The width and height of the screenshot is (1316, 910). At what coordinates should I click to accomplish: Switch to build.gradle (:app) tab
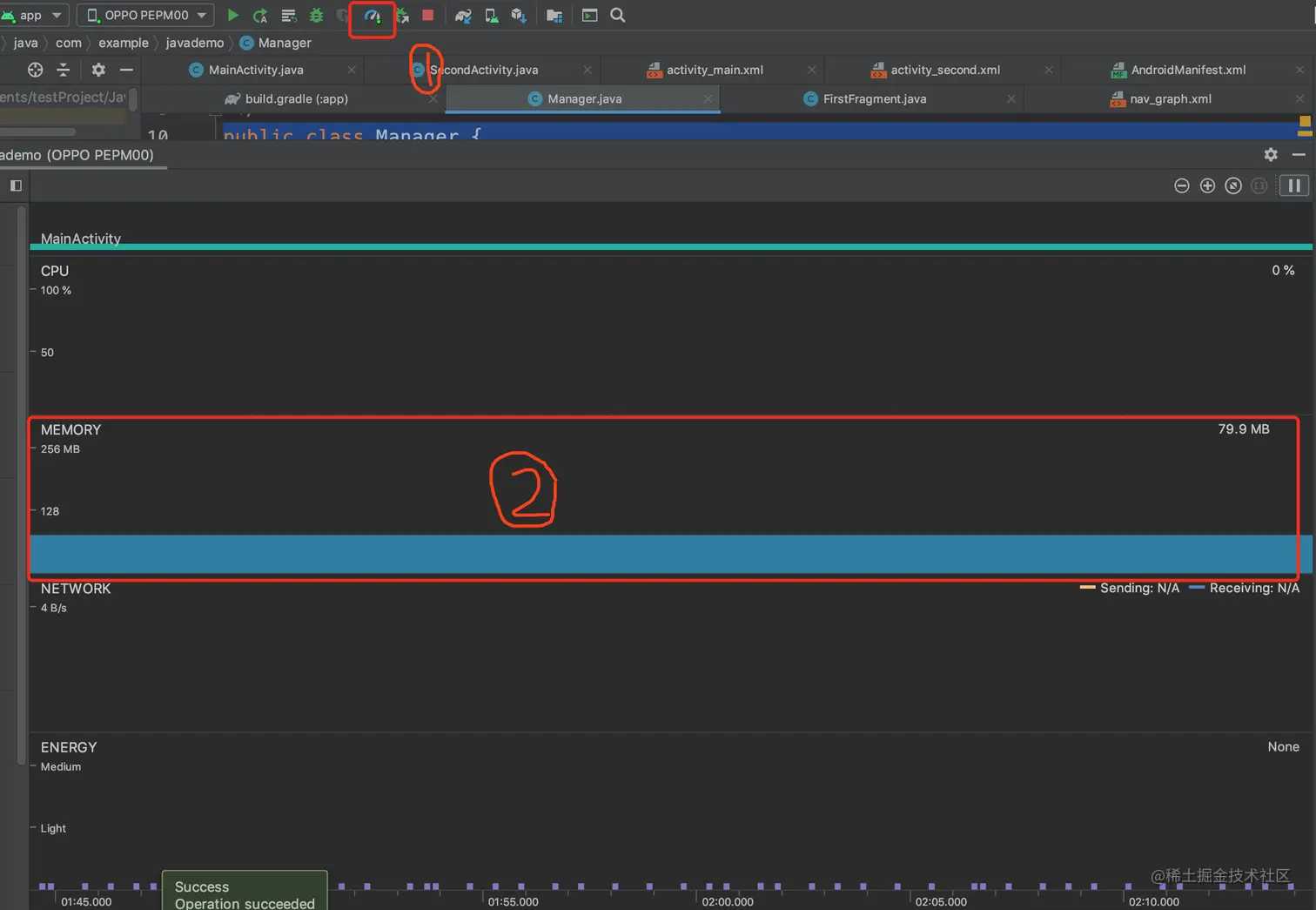point(296,98)
